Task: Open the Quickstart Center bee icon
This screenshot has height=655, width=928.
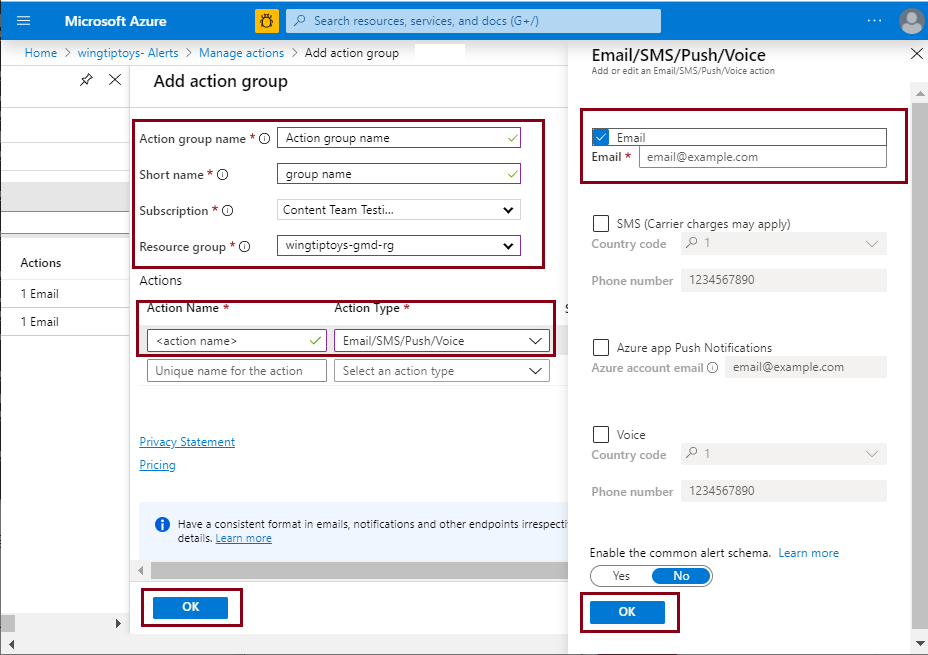Action: 266,20
